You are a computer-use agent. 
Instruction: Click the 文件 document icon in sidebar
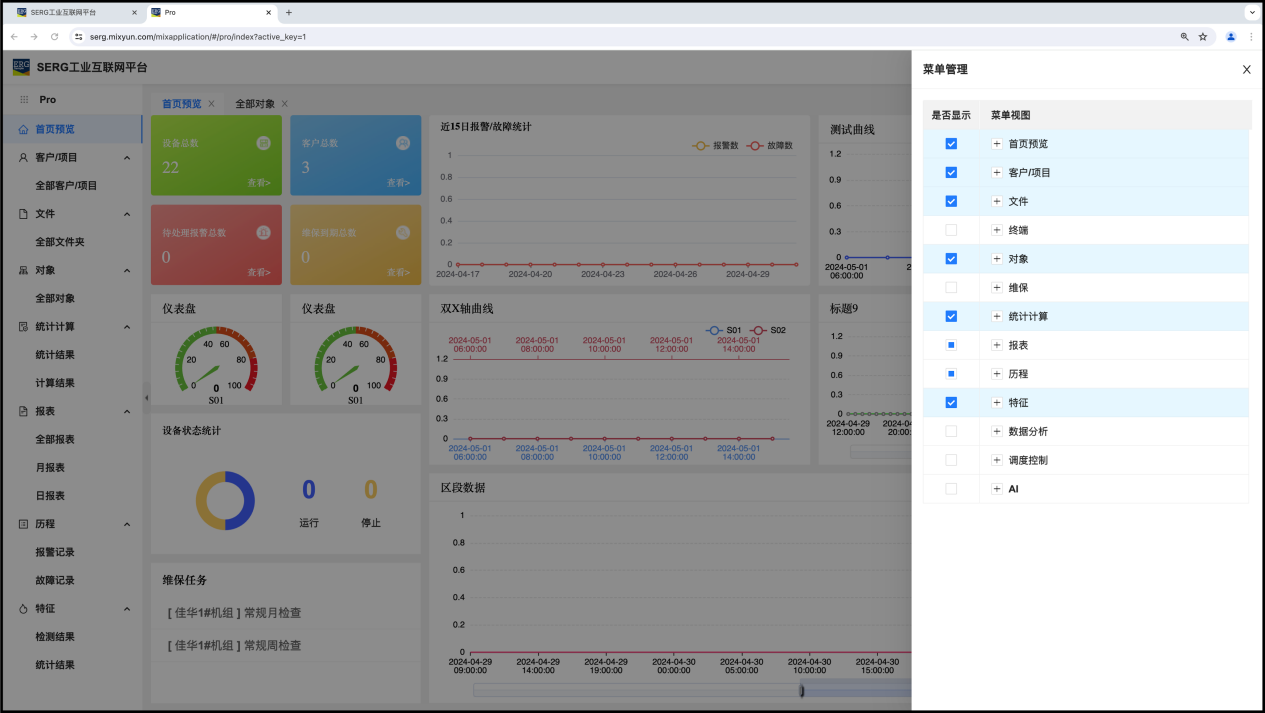23,214
